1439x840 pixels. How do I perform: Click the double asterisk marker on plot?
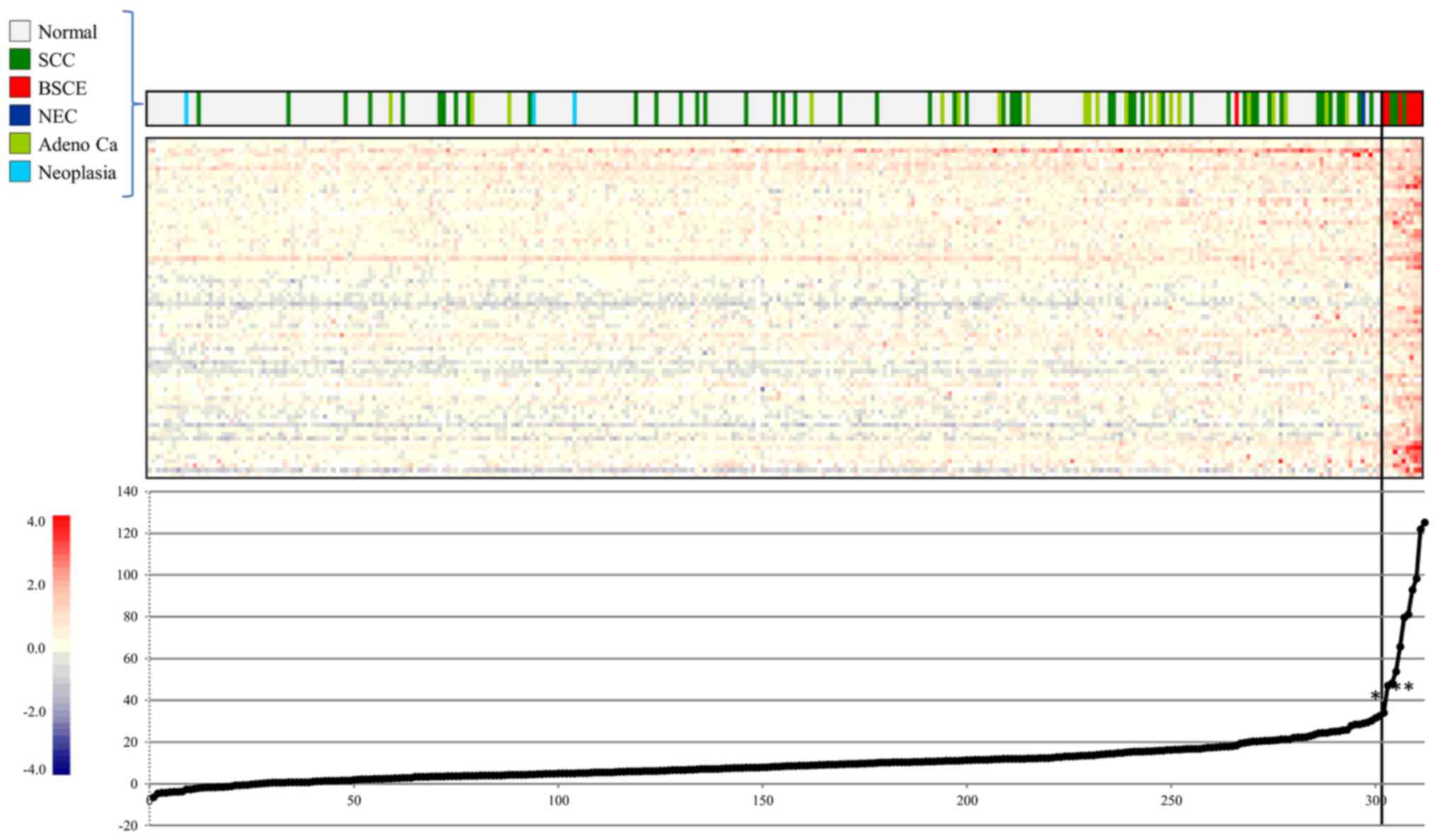coord(1403,688)
